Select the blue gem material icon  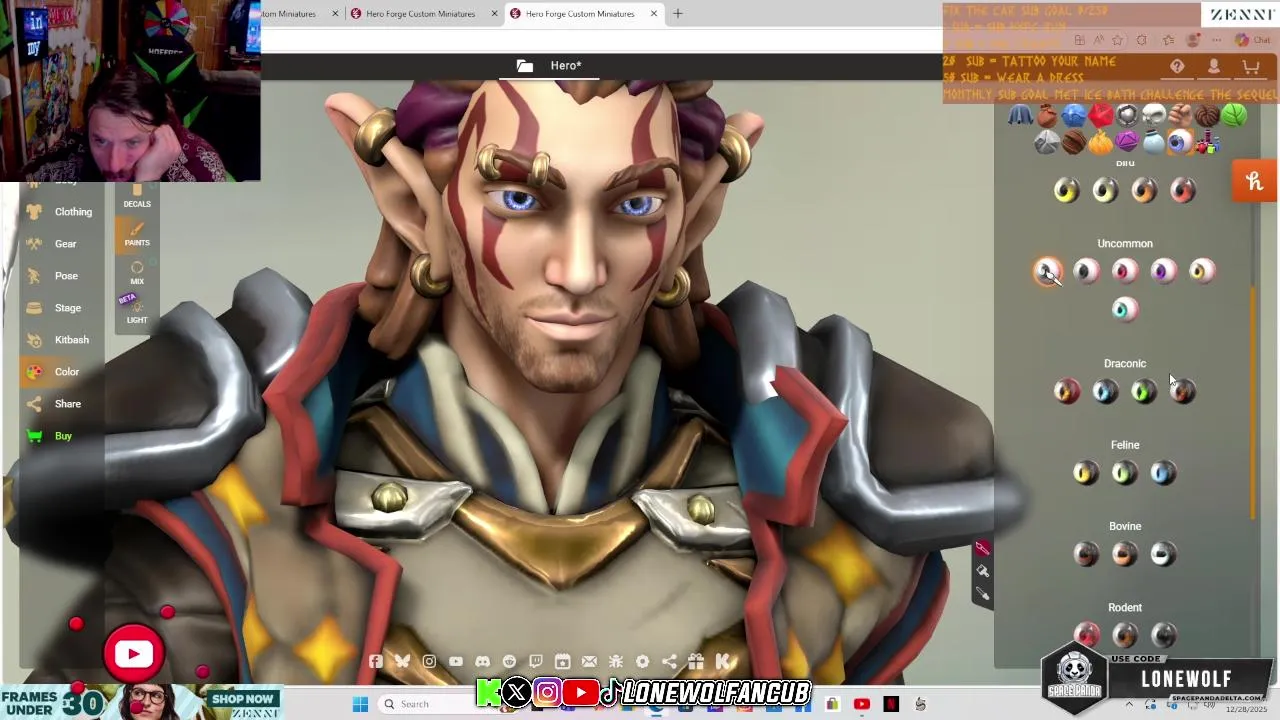coord(1074,116)
